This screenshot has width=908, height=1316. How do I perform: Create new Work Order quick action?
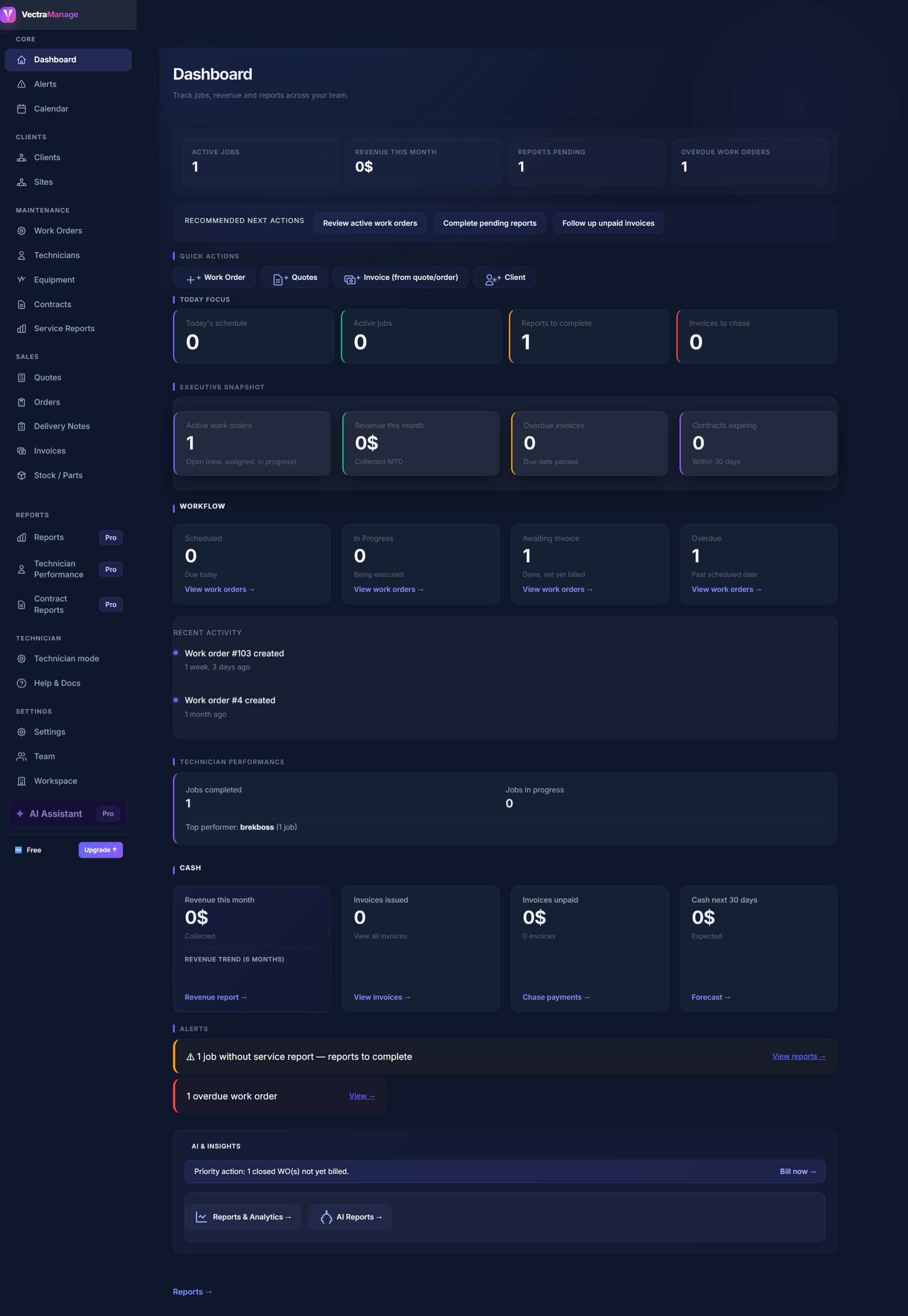pyautogui.click(x=215, y=278)
